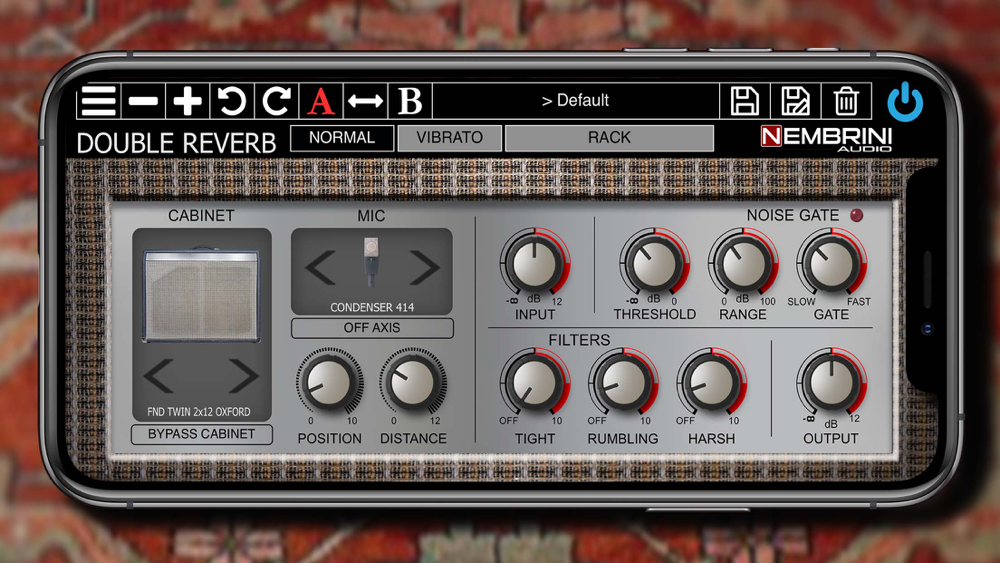This screenshot has height=563, width=1000.
Task: Click the CABINET section heading
Action: 201,216
